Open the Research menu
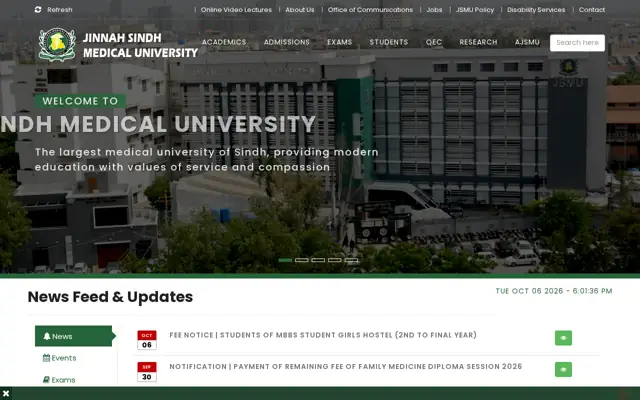The image size is (640, 400). [x=478, y=42]
